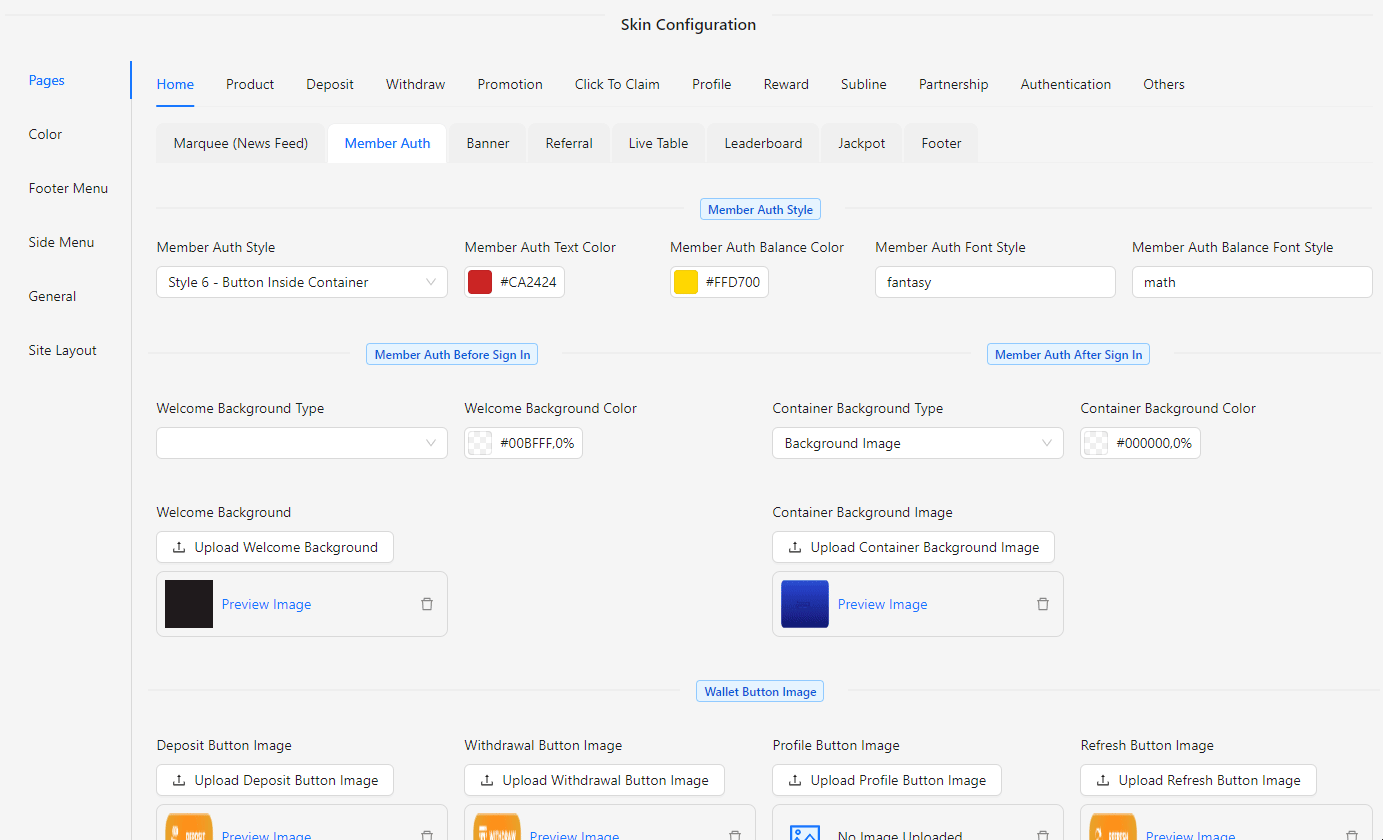Select the Marquee (News Feed) sub-tab
1383x840 pixels.
point(241,143)
